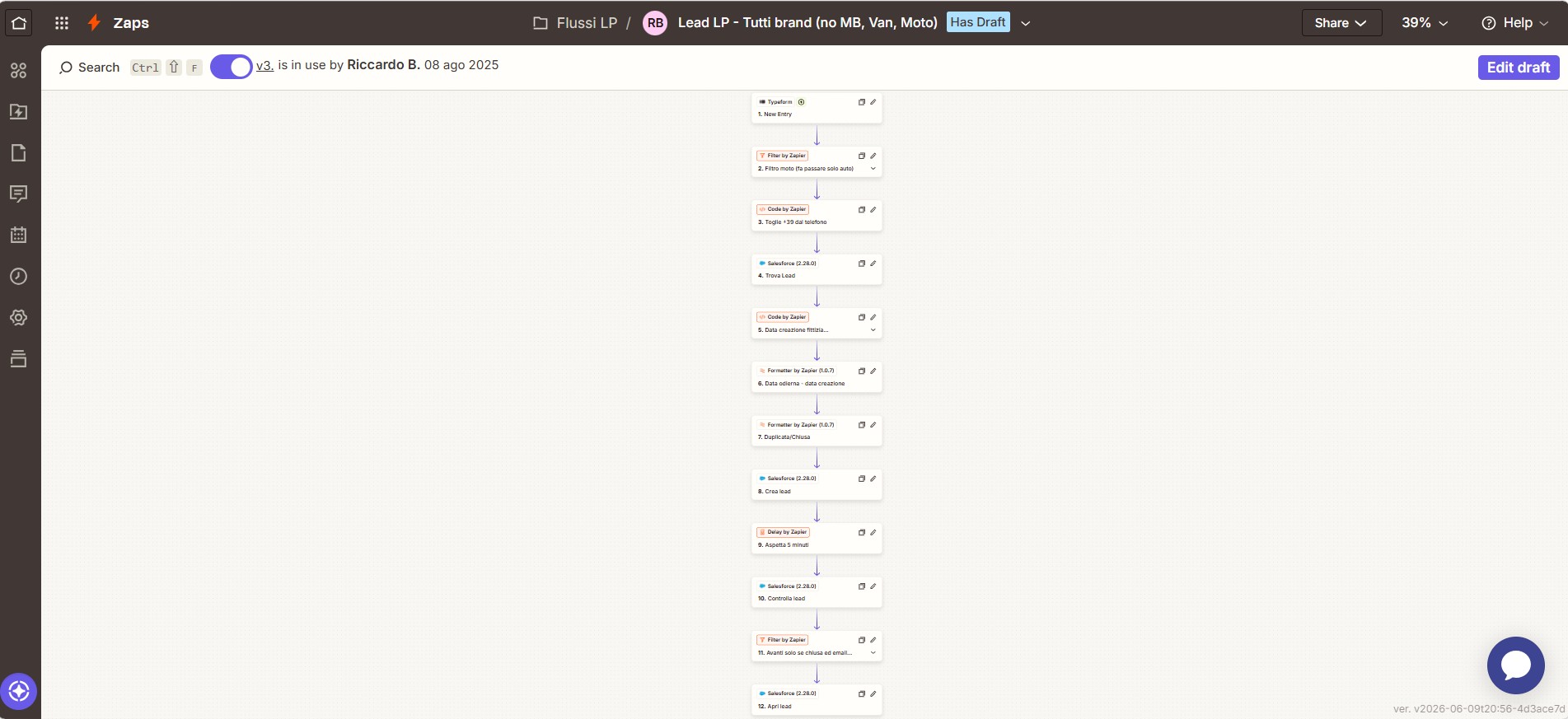
Task: Edit step 1 New Entry with pencil
Action: click(x=873, y=102)
